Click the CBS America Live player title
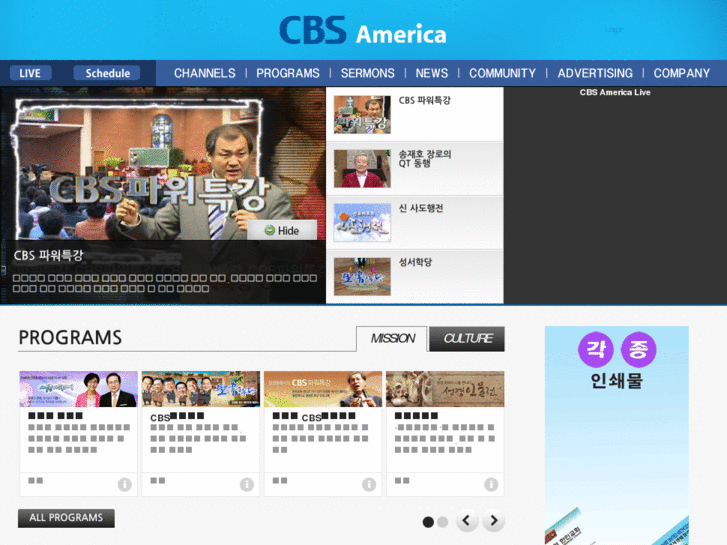 pyautogui.click(x=615, y=92)
